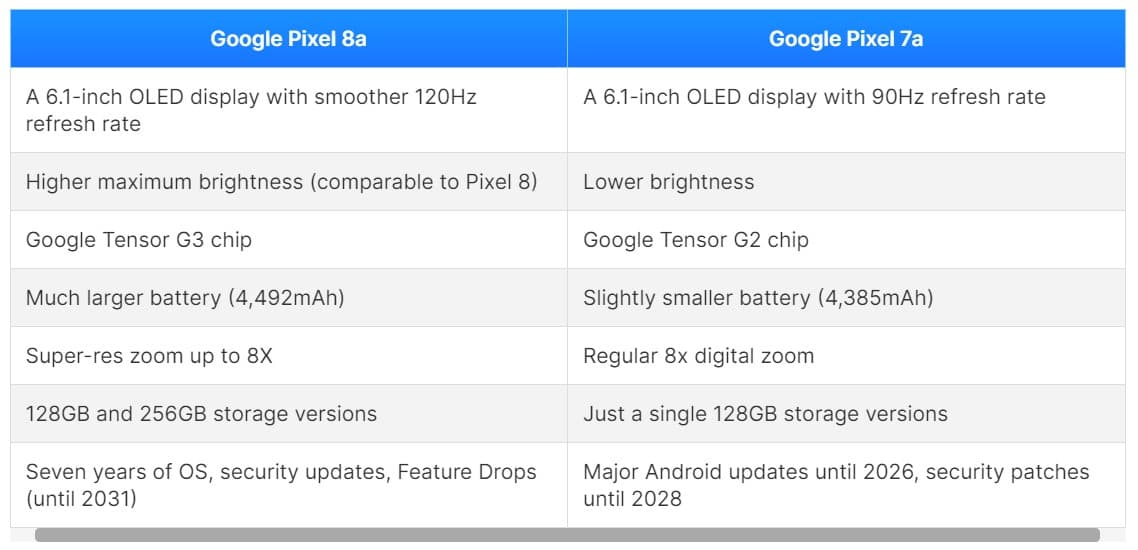1138x550 pixels.
Task: Select the Super-res zoom up to 8X cell
Action: tap(149, 356)
